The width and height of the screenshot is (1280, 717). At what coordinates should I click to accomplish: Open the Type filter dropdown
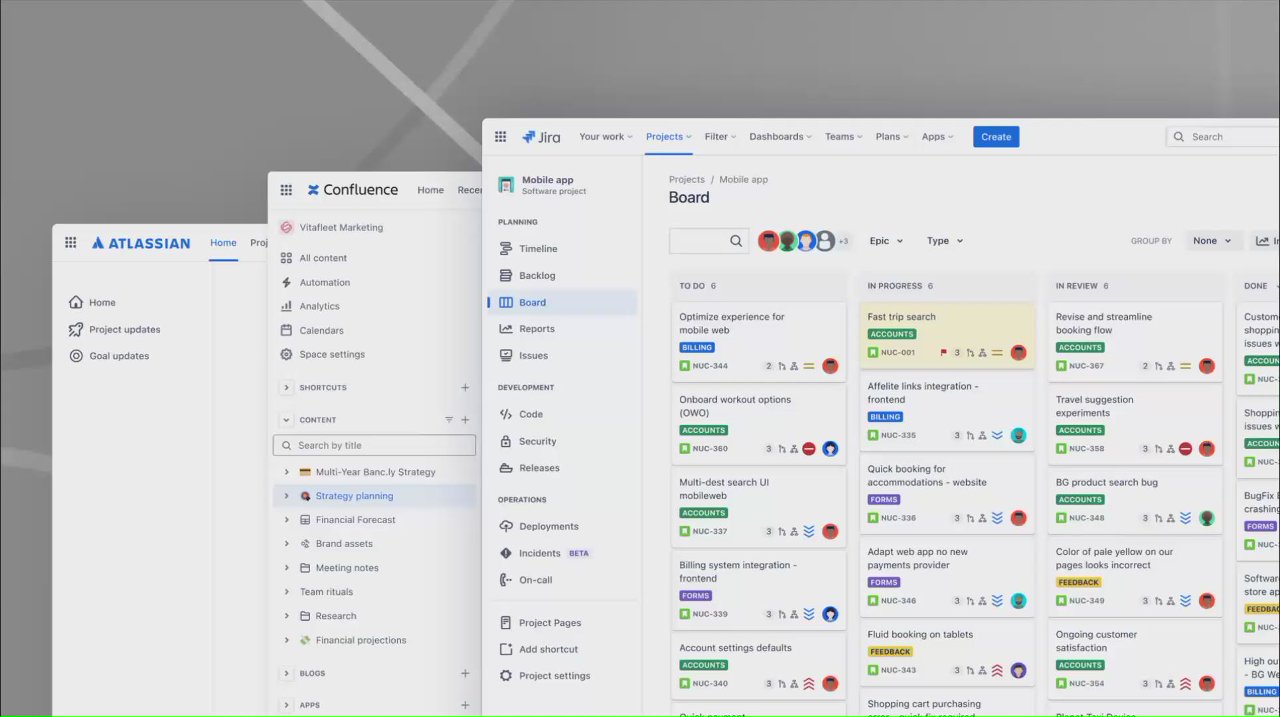pyautogui.click(x=945, y=241)
